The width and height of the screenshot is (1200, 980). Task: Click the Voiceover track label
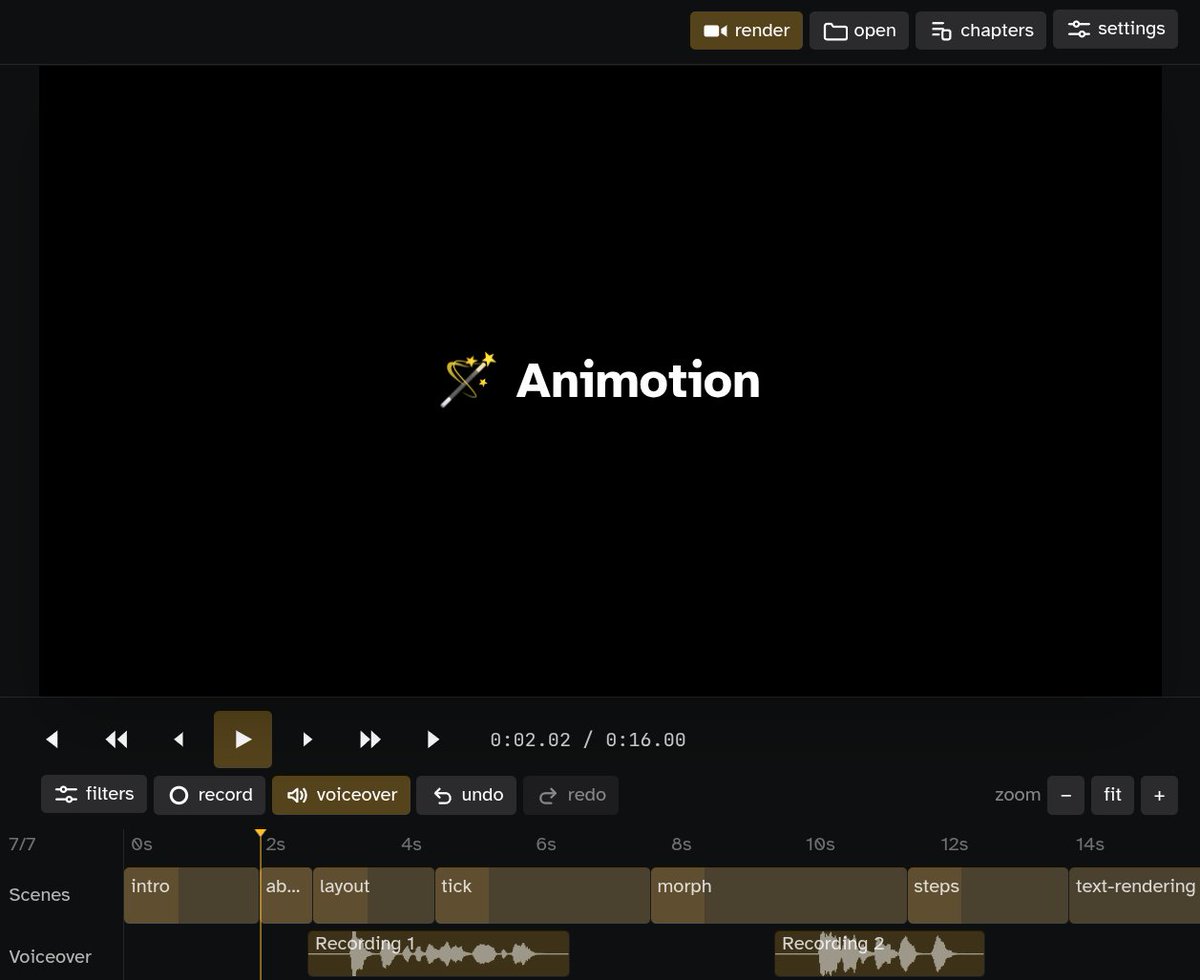50,957
